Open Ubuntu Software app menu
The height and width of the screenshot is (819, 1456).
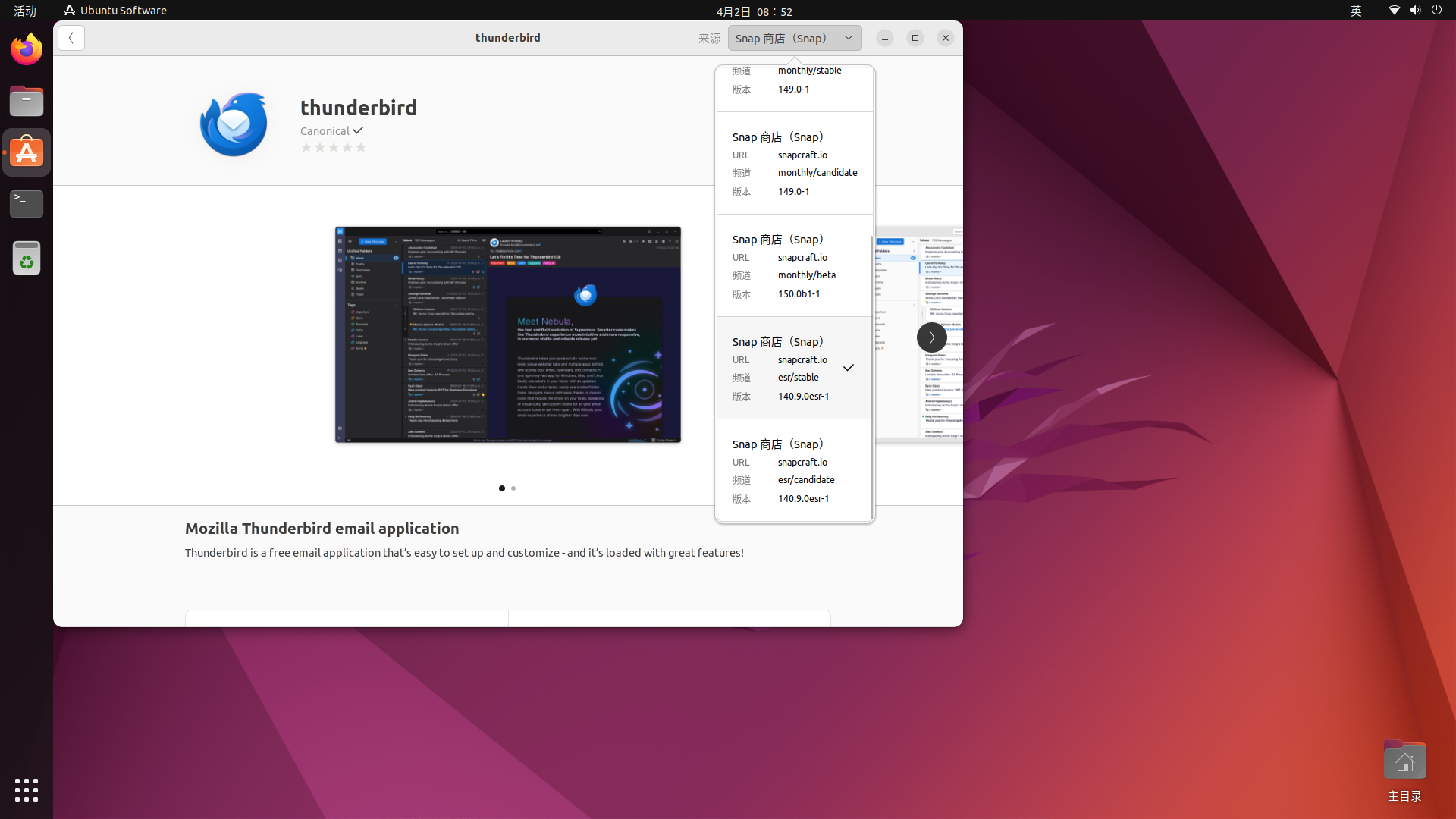115,11
